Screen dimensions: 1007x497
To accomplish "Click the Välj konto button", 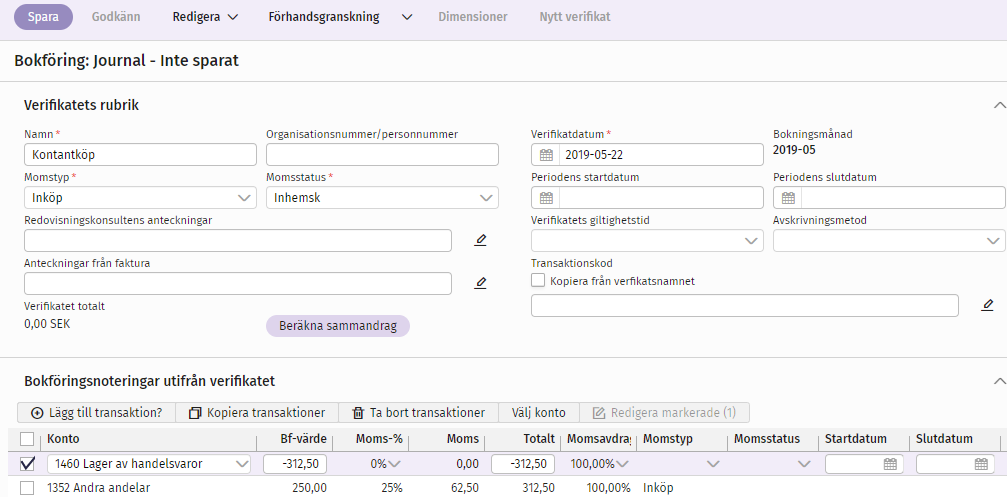I will click(x=539, y=412).
